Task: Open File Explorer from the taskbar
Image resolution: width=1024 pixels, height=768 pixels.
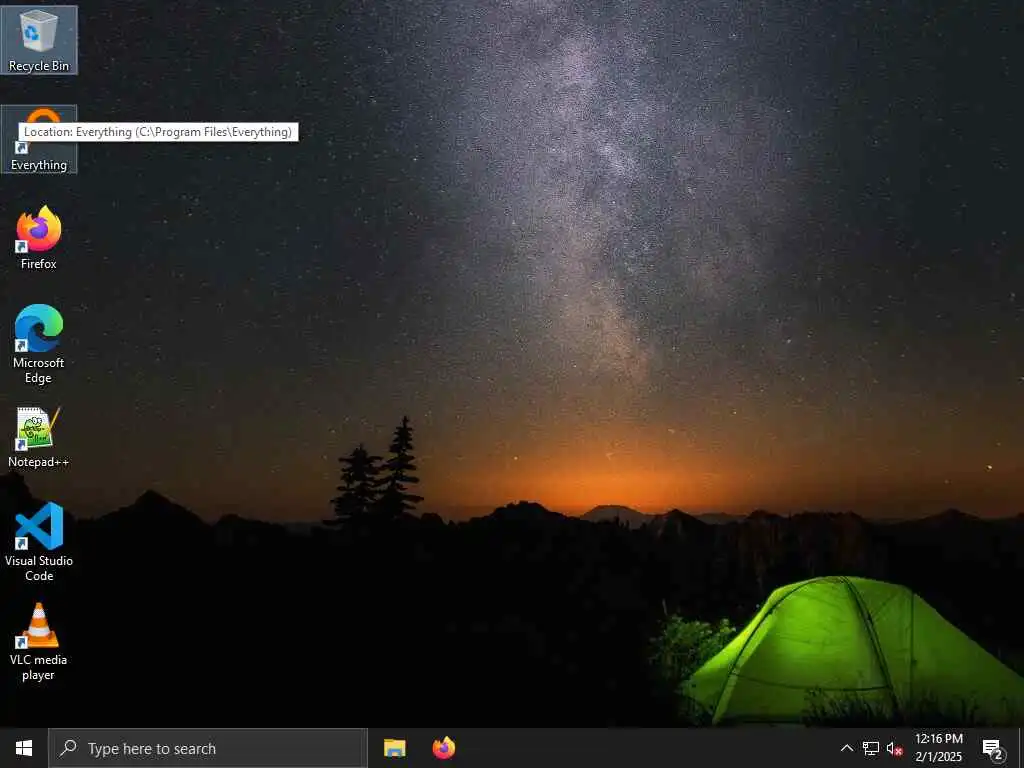Action: tap(394, 748)
